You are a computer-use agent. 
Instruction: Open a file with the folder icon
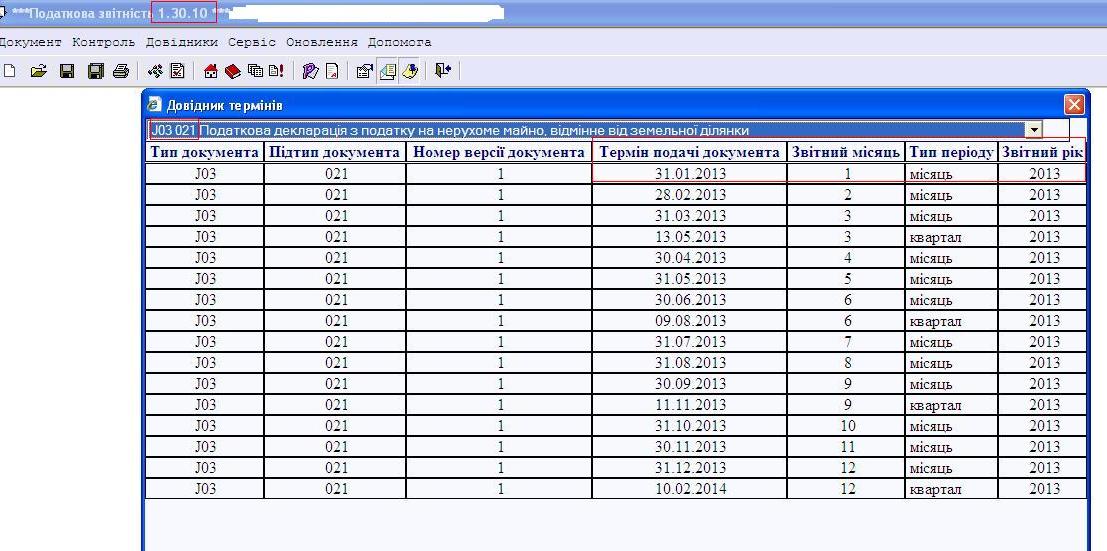(x=38, y=71)
